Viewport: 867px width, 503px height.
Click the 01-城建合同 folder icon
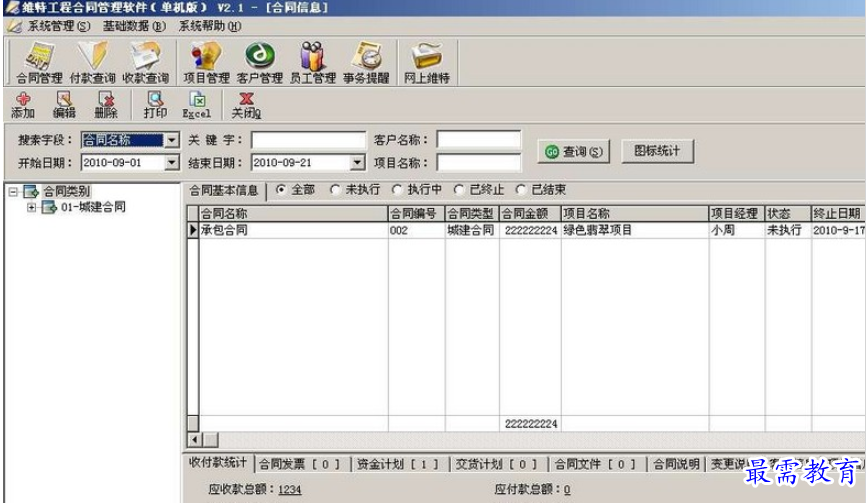tap(49, 207)
